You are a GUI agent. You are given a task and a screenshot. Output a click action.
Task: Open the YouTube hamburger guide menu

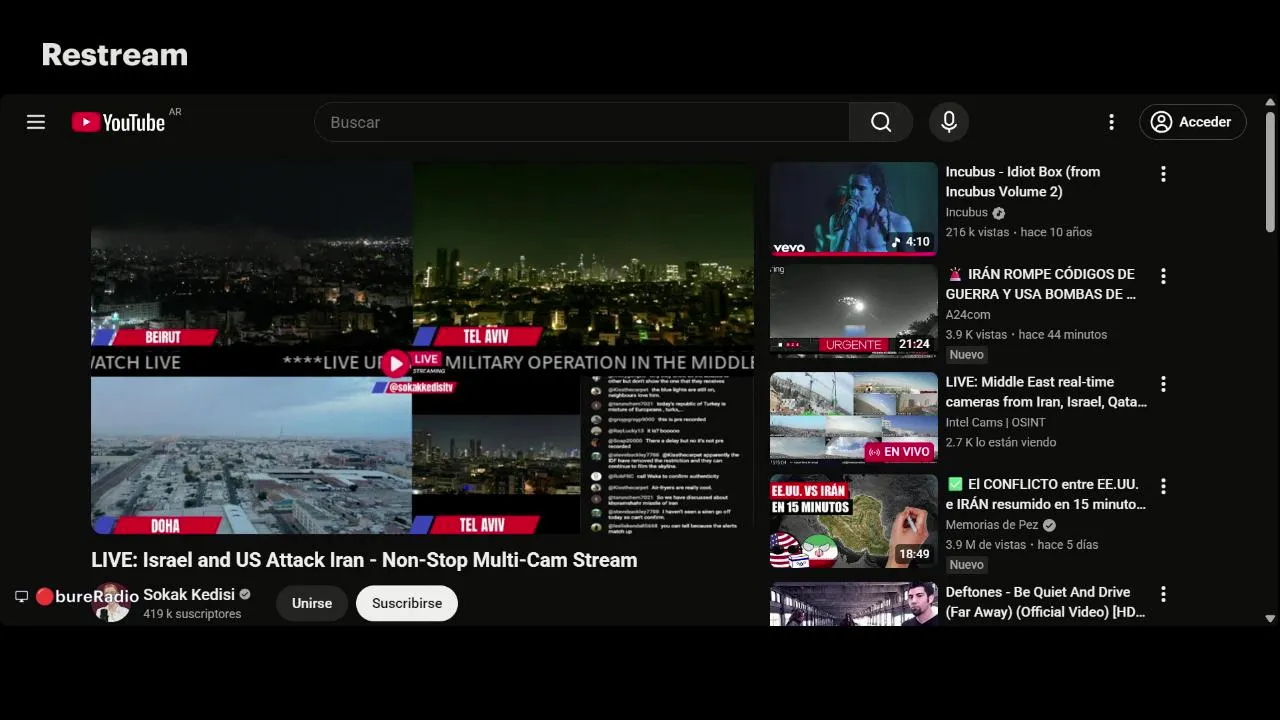tap(36, 122)
